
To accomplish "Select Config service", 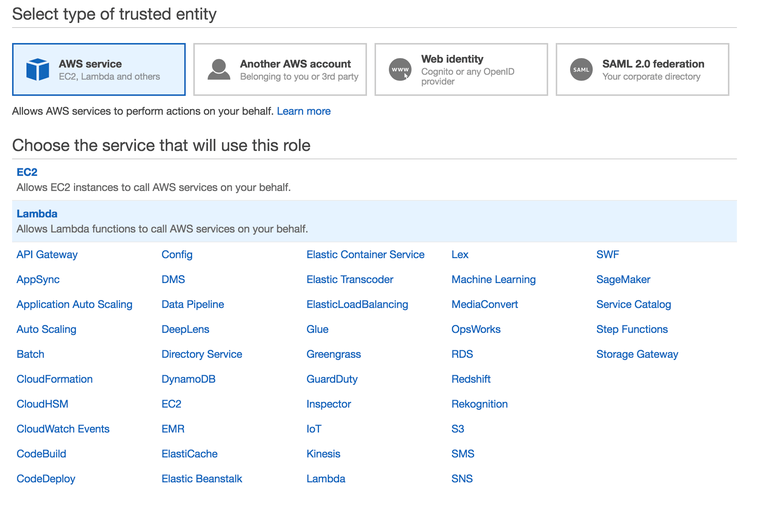I will pyautogui.click(x=177, y=254).
